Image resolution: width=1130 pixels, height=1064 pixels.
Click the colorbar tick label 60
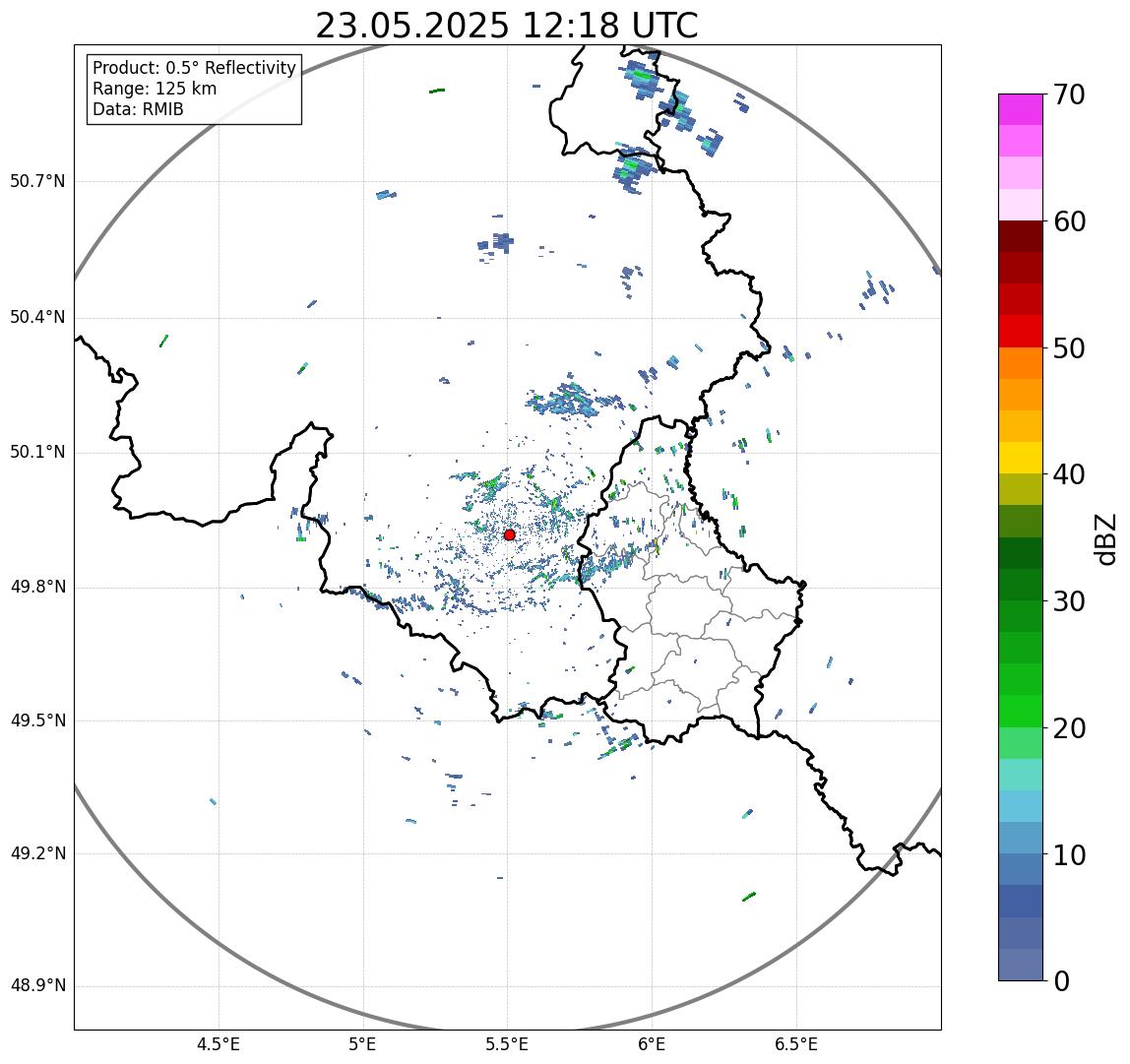(1069, 221)
